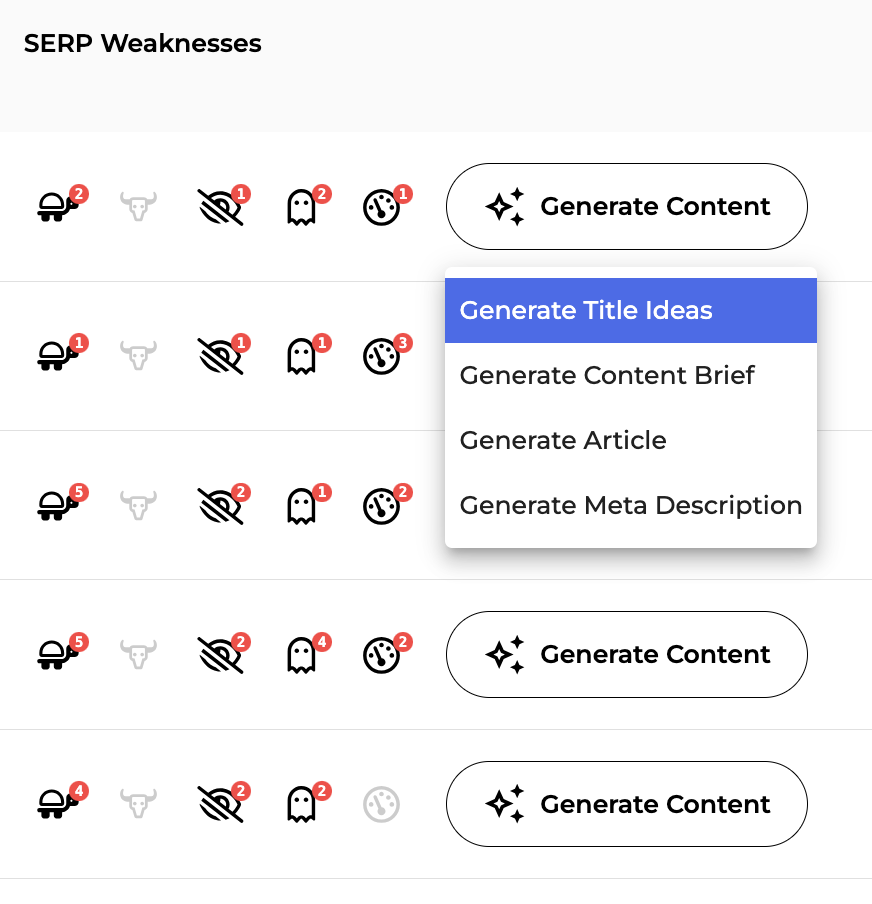Click the ghost icon with badge 4
Viewport: 872px width, 904px height.
301,654
